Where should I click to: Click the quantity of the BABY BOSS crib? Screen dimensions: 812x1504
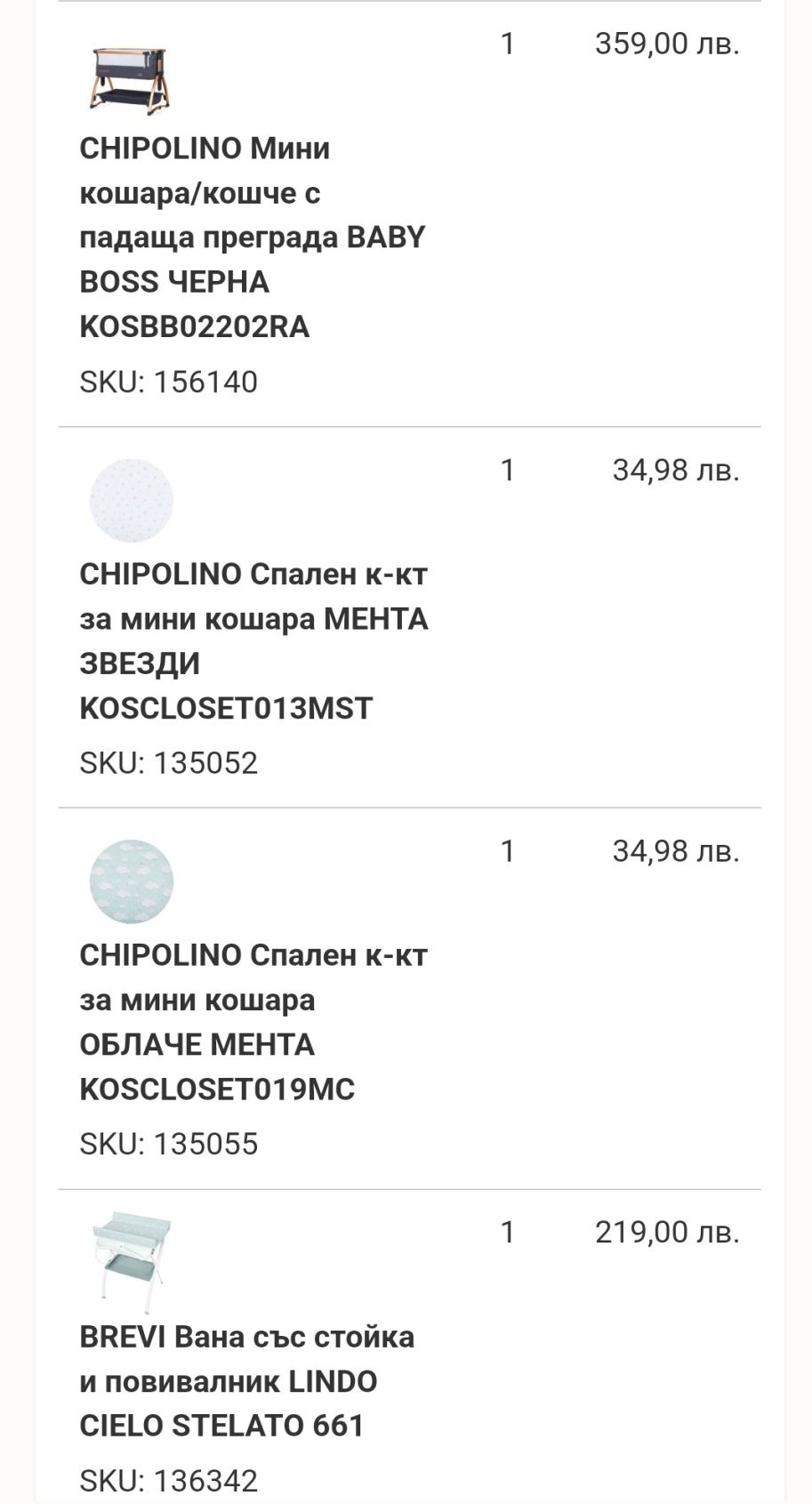coord(508,44)
